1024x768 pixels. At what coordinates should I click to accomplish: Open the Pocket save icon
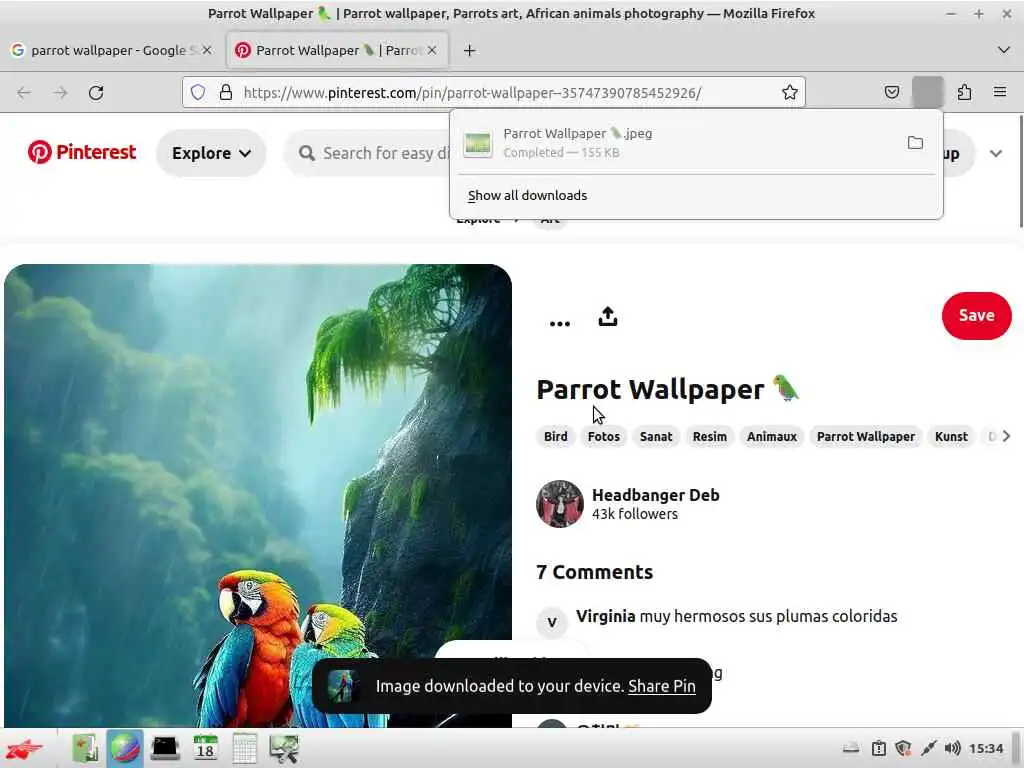coord(891,93)
